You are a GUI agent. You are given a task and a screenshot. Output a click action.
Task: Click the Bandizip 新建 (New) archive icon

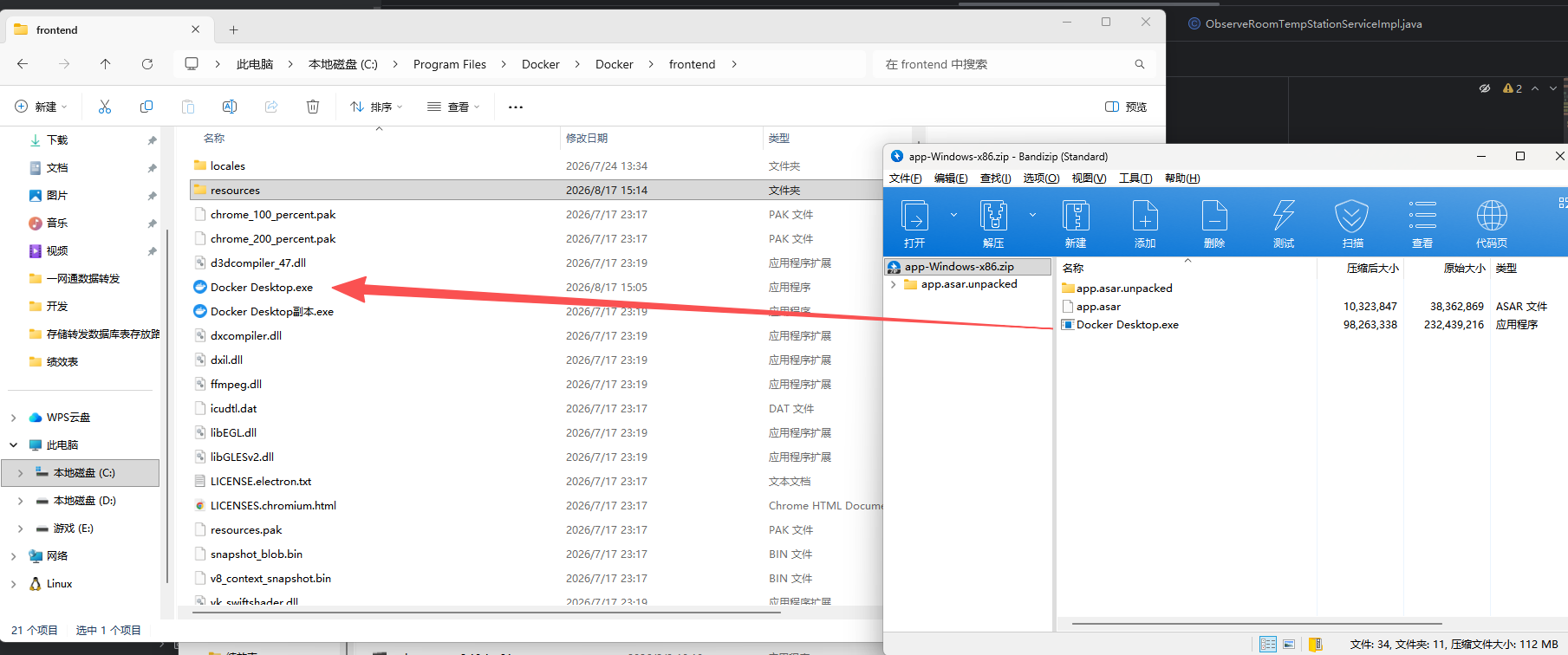pos(1076,216)
